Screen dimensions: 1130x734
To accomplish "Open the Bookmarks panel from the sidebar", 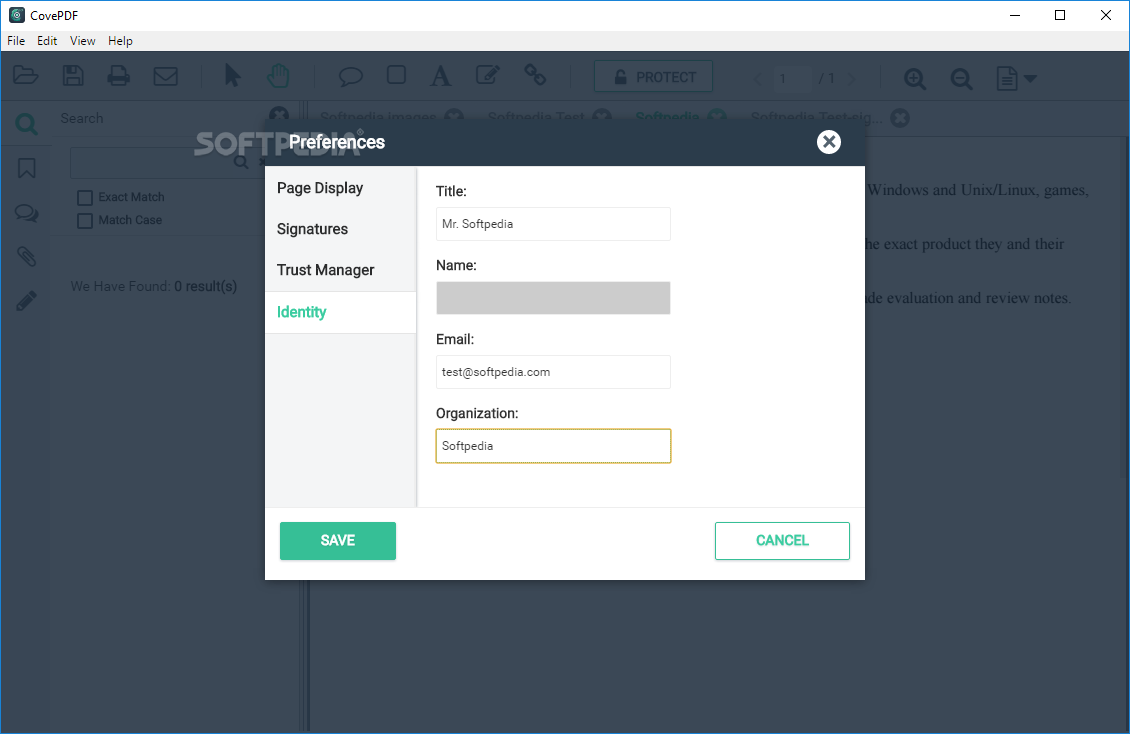I will (26, 169).
